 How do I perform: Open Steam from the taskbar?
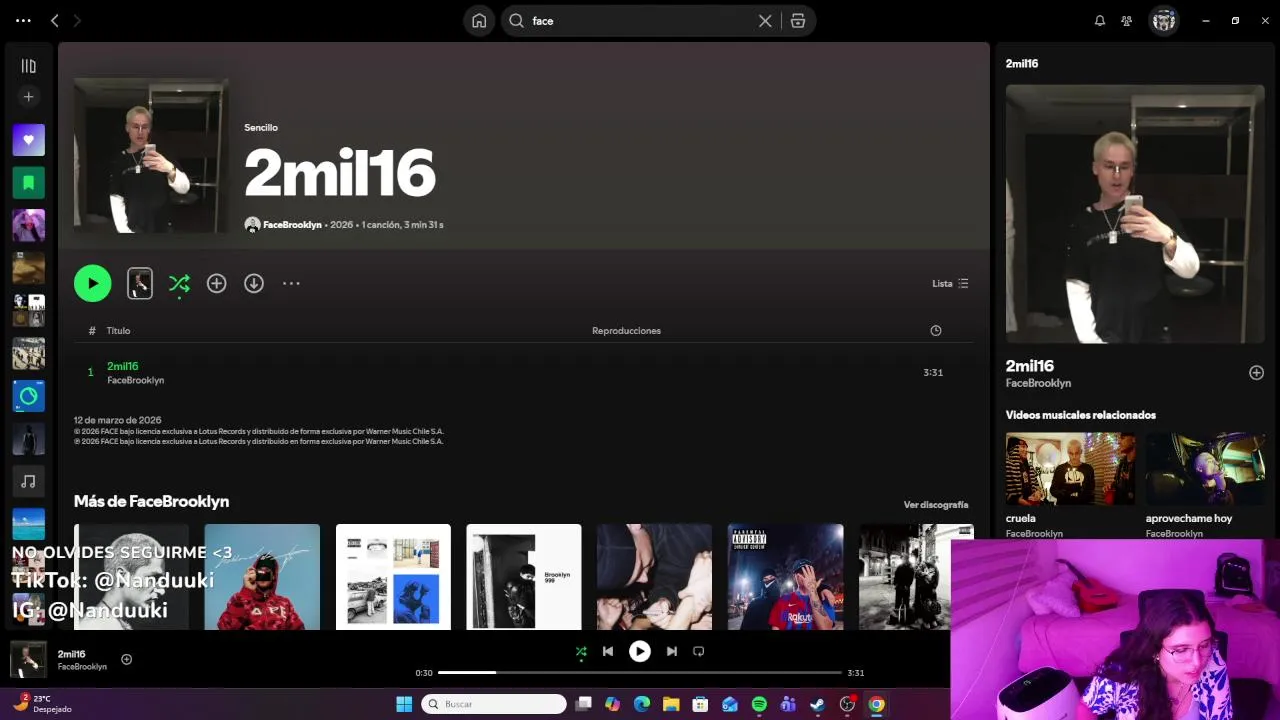click(817, 704)
